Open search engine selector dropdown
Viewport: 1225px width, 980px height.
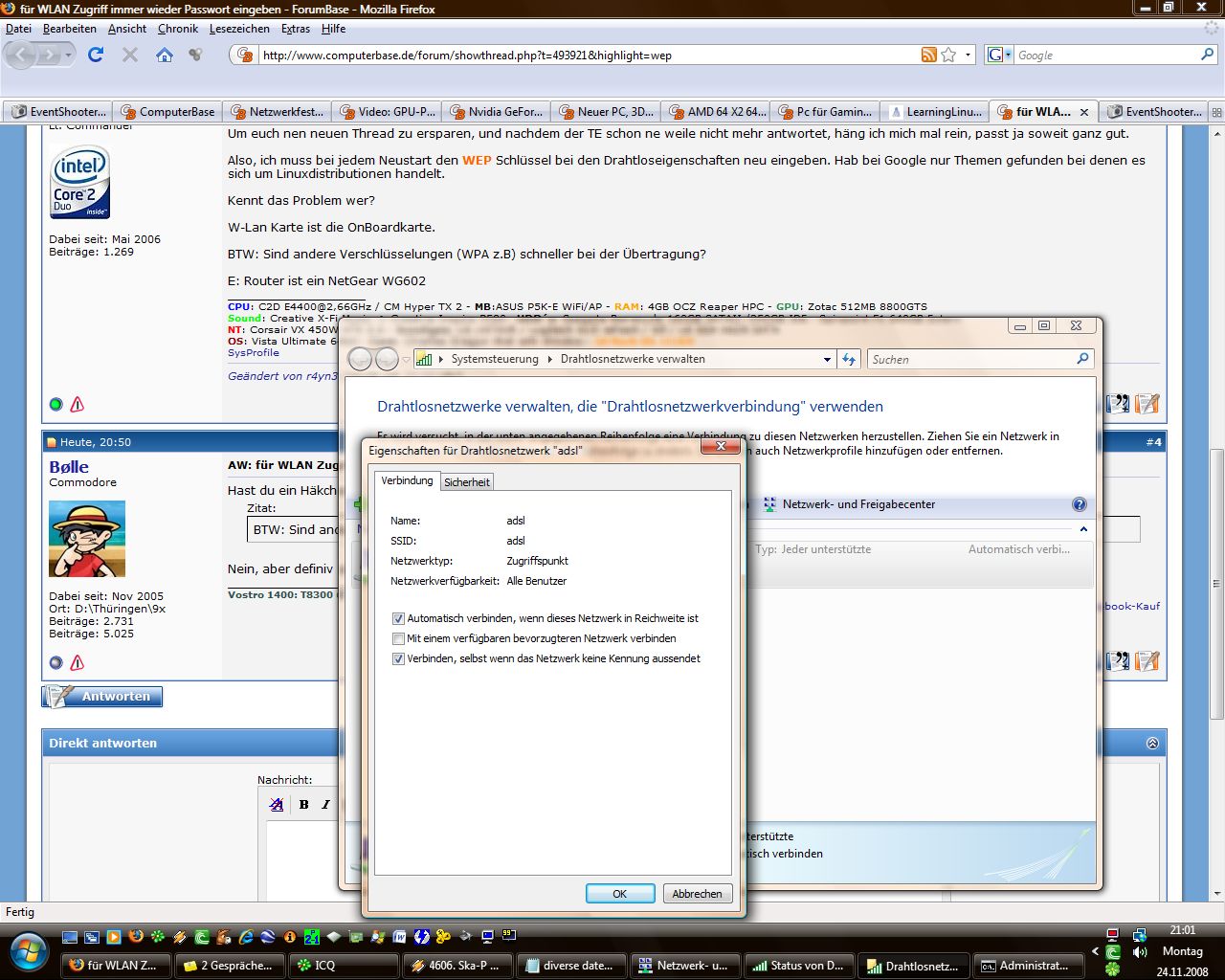coord(1007,55)
